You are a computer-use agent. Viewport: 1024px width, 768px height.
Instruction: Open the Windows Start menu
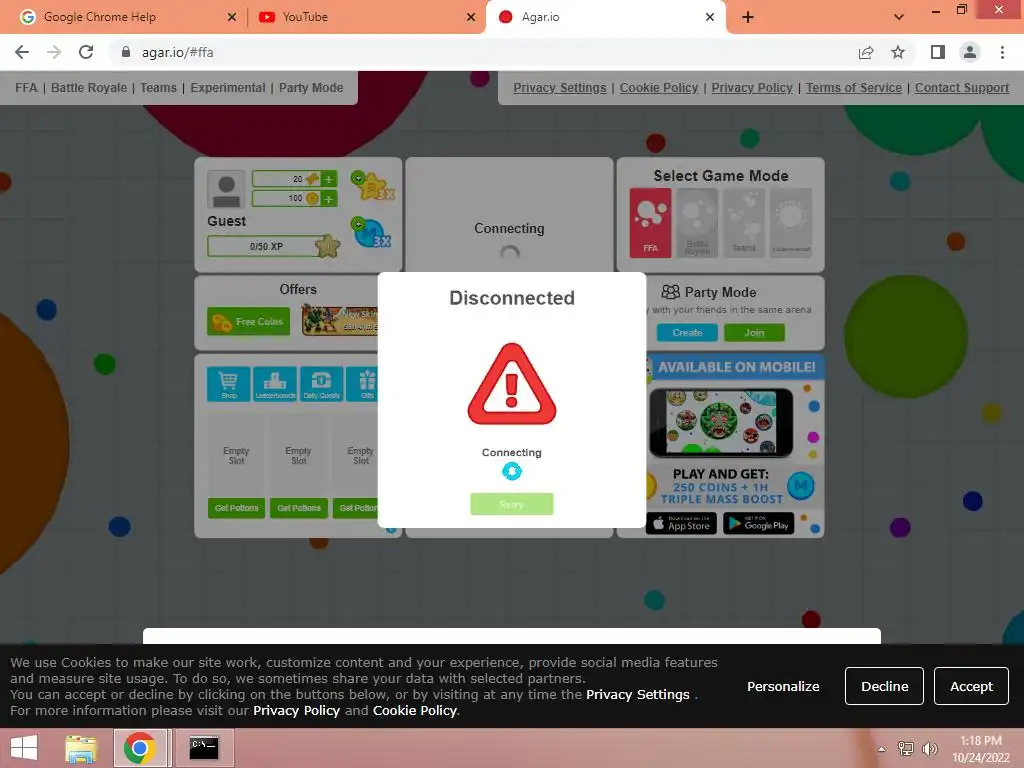[24, 748]
